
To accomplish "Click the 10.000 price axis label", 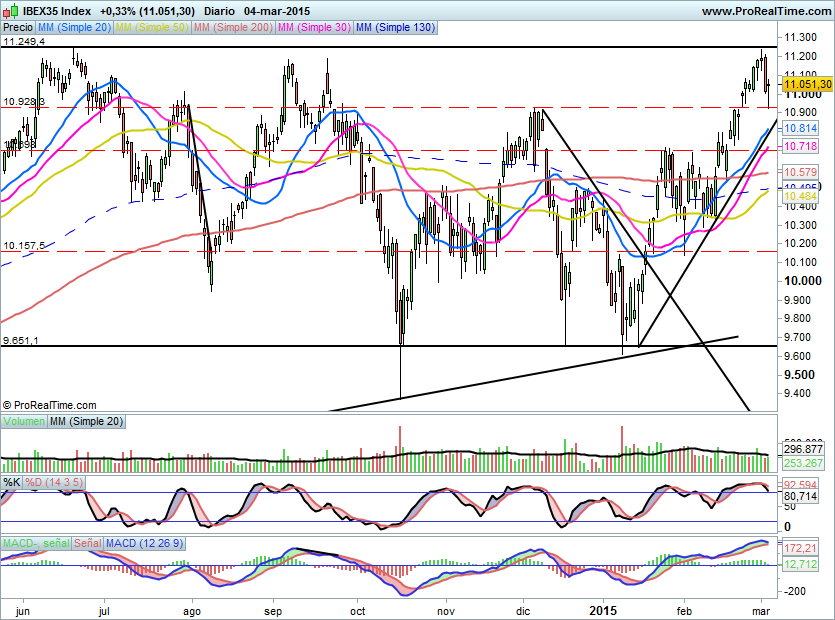I will [803, 281].
